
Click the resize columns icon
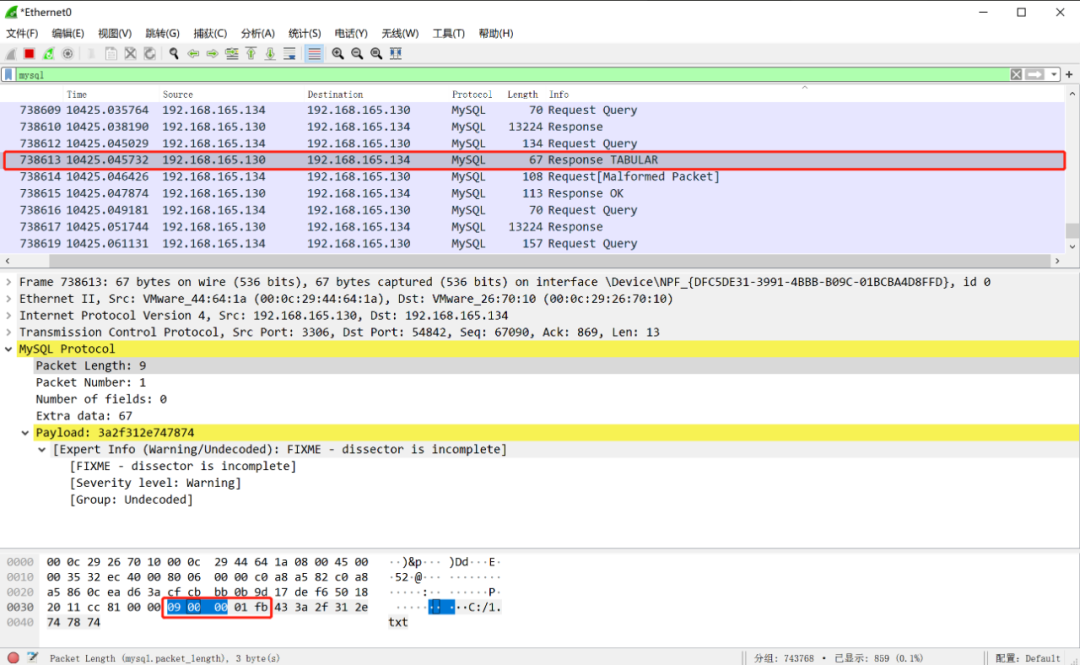pos(396,53)
